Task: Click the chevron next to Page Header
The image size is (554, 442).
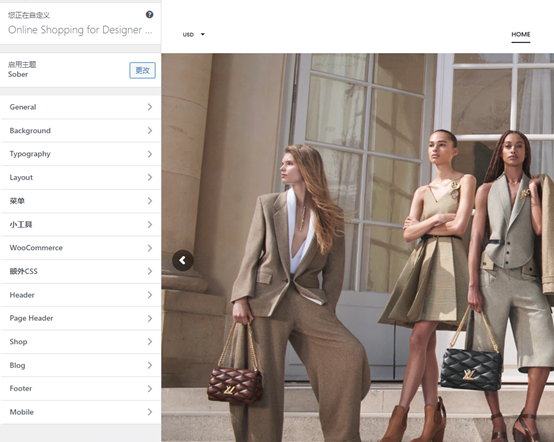Action: (x=150, y=318)
